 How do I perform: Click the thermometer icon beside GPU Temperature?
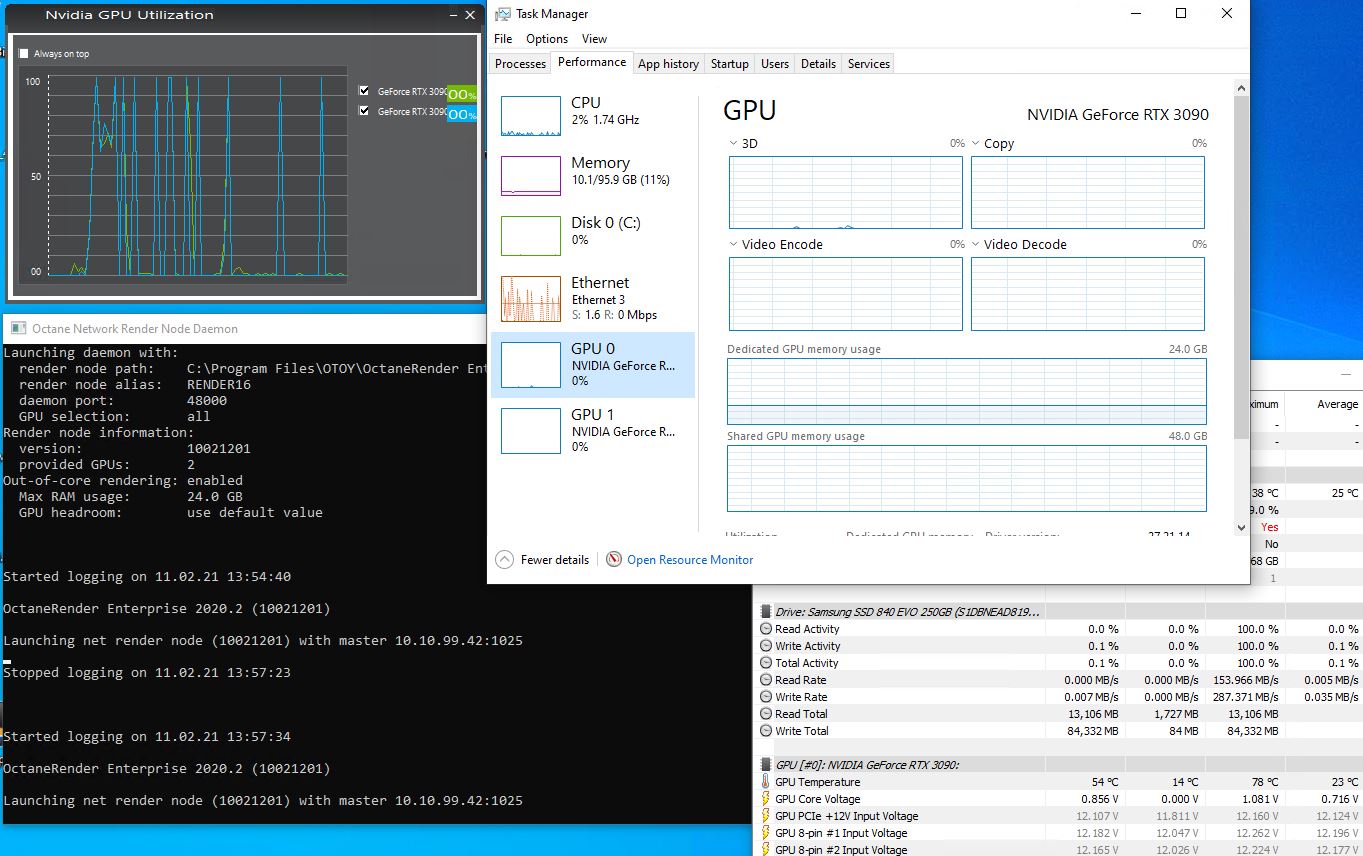766,782
